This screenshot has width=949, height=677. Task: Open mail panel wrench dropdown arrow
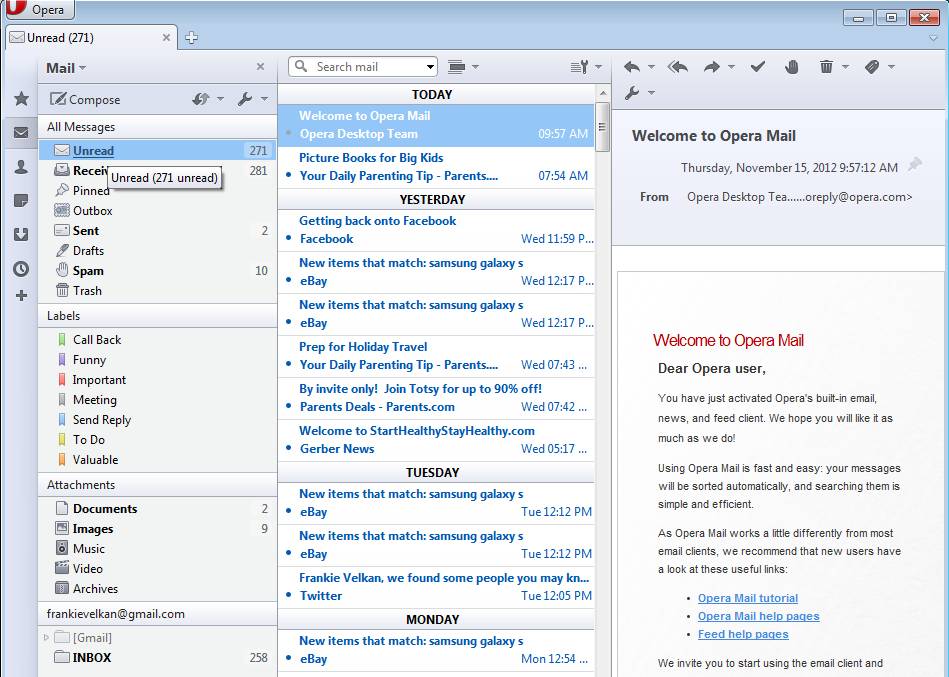[264, 99]
